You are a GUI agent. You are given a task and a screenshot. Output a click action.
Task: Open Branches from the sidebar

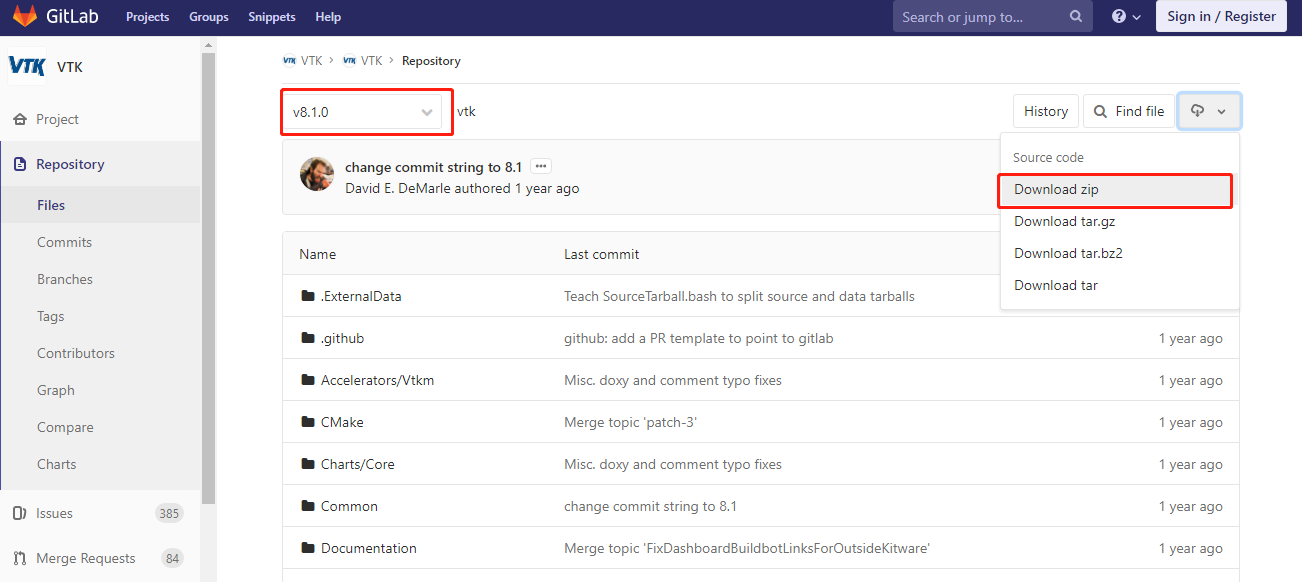click(65, 279)
